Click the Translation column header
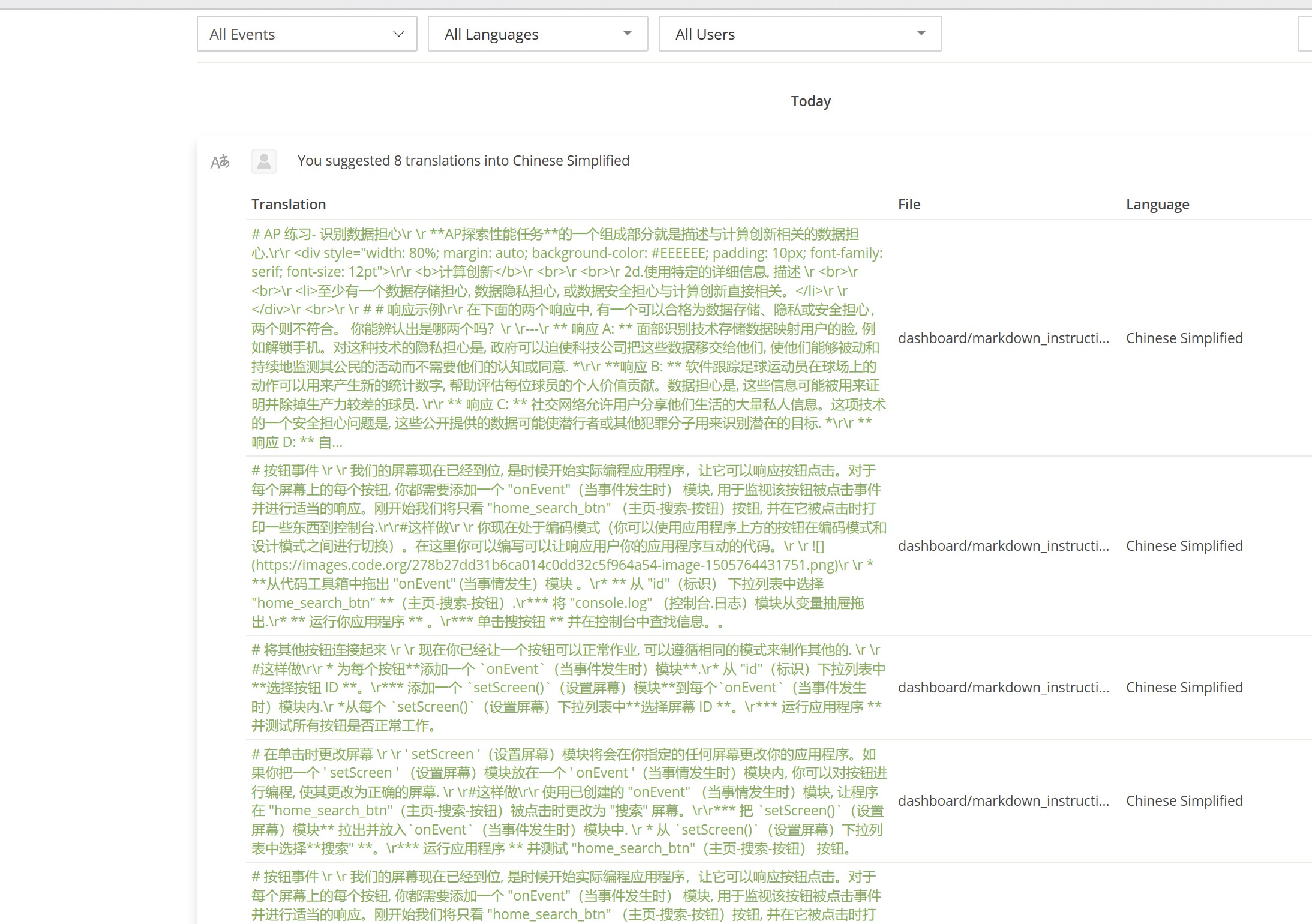Image resolution: width=1312 pixels, height=924 pixels. coord(289,205)
